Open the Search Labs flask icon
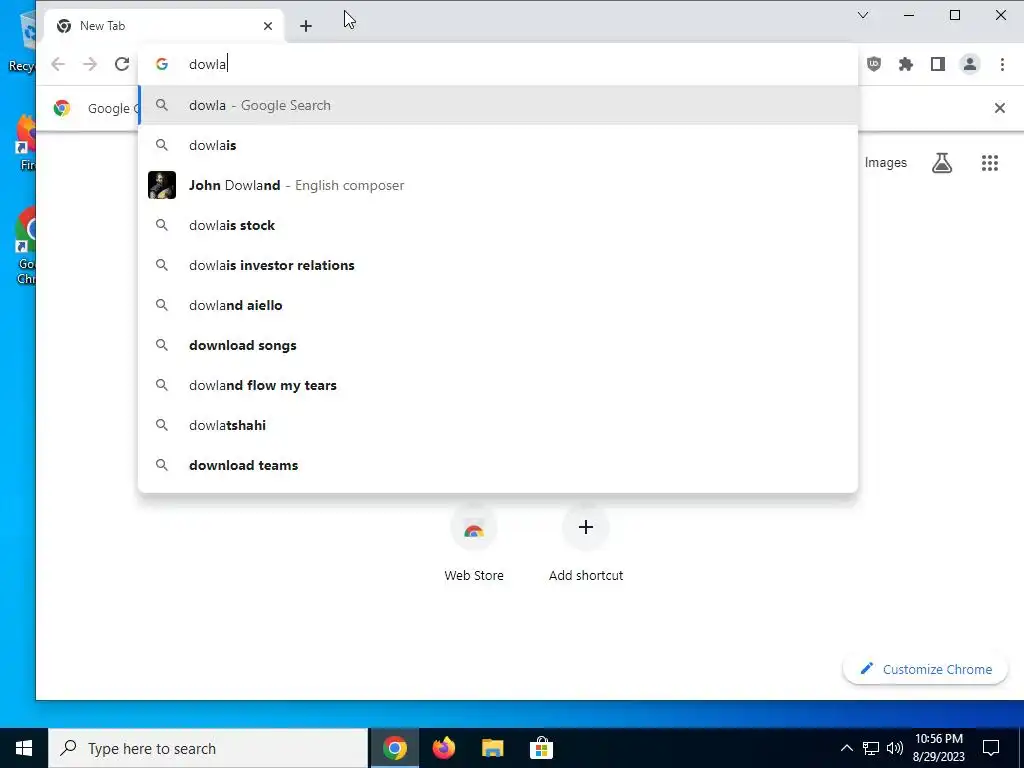The image size is (1024, 768). click(x=942, y=163)
